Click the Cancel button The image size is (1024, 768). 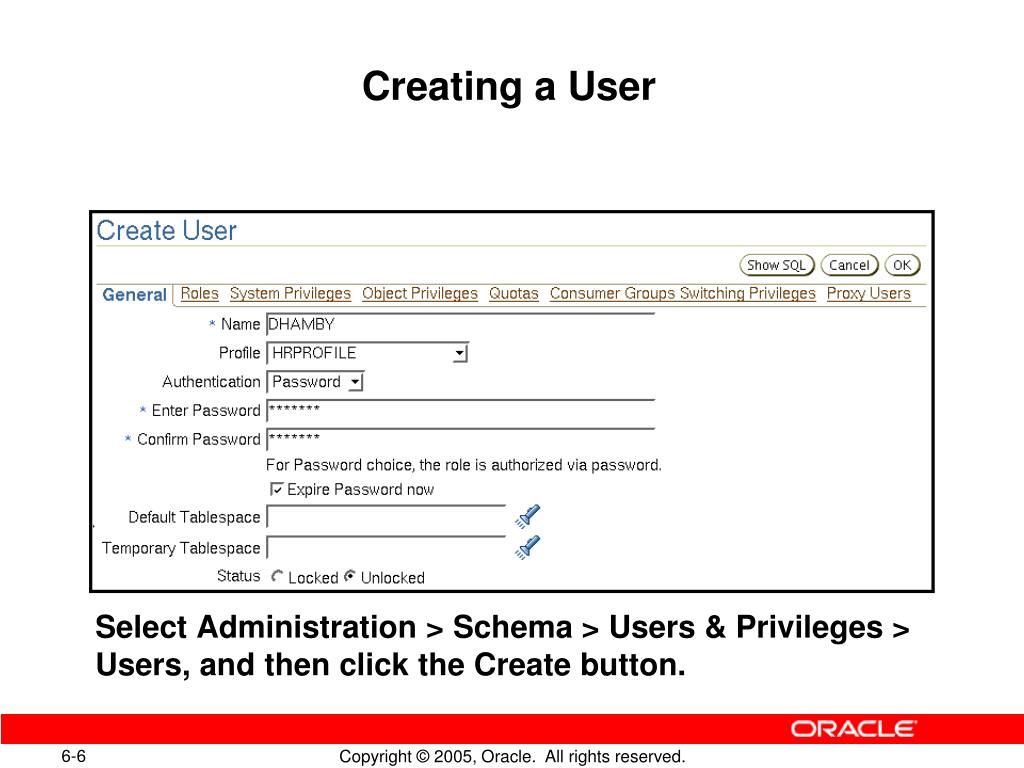(849, 265)
